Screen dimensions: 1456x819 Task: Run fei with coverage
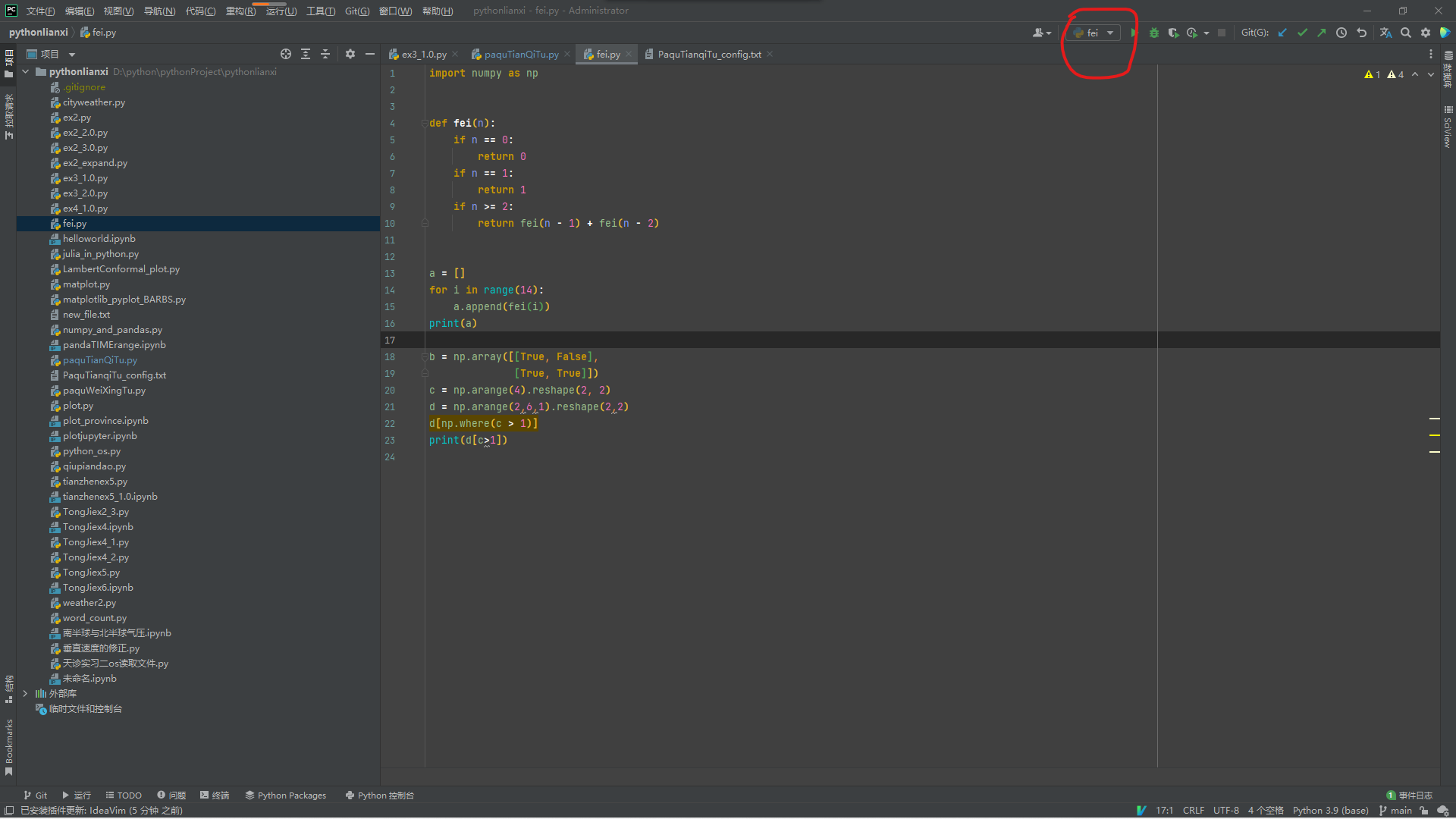(x=1173, y=33)
